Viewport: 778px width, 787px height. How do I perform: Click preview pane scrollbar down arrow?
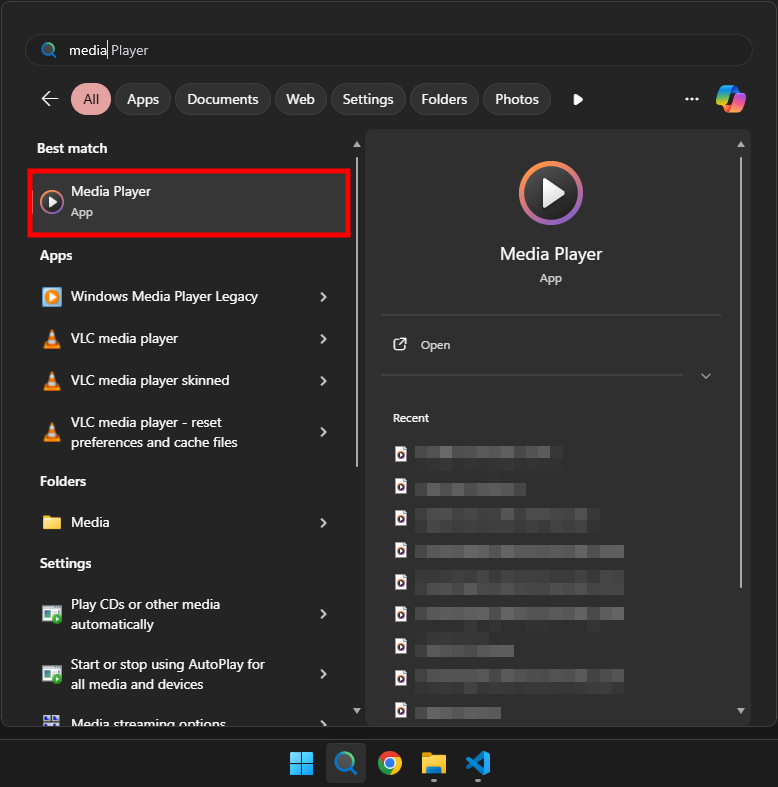[741, 711]
